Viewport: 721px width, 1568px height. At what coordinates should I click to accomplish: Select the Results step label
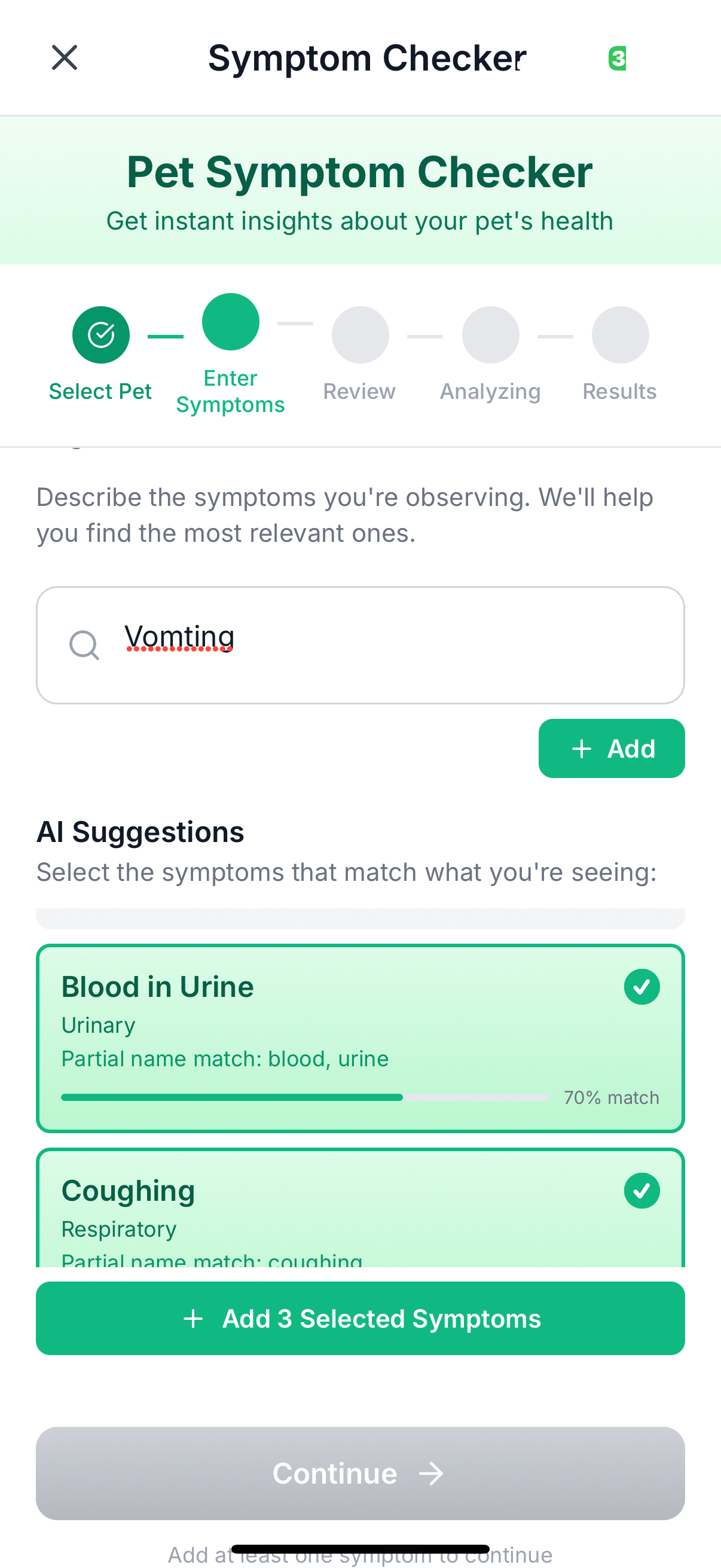tap(619, 391)
